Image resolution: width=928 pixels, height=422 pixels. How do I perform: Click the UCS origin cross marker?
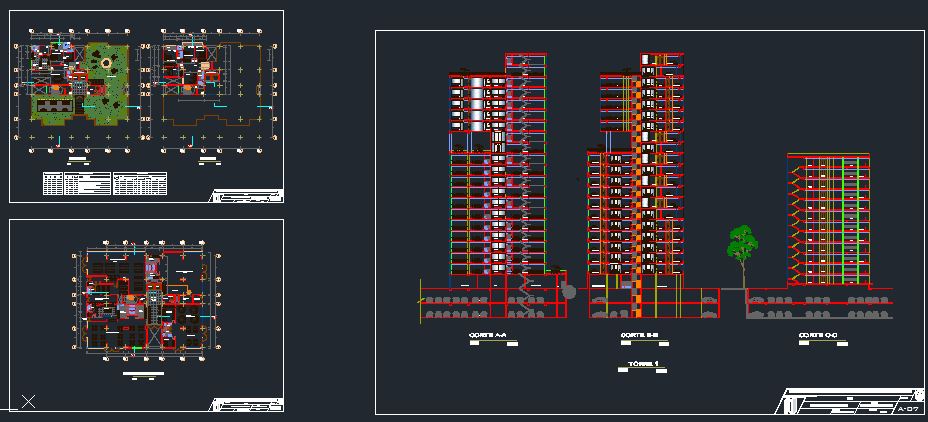coord(28,402)
